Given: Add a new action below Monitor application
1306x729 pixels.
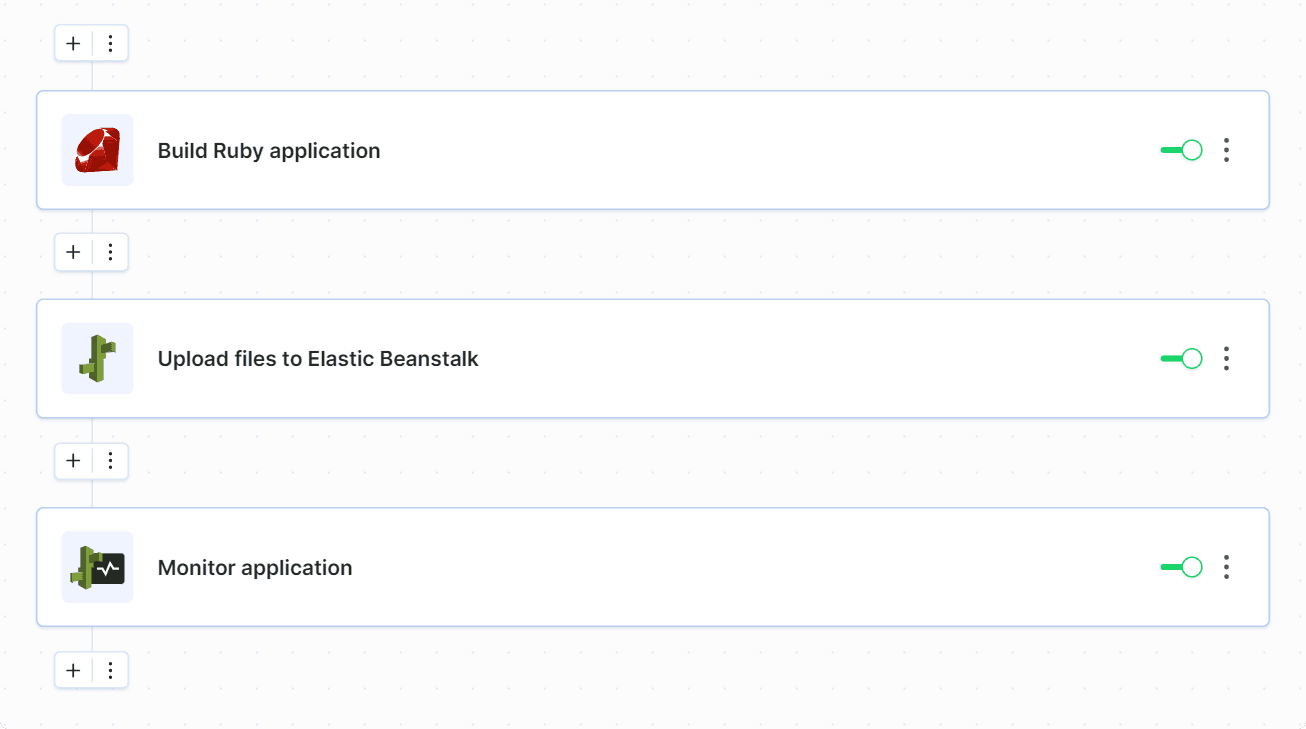Looking at the screenshot, I should [x=72, y=670].
